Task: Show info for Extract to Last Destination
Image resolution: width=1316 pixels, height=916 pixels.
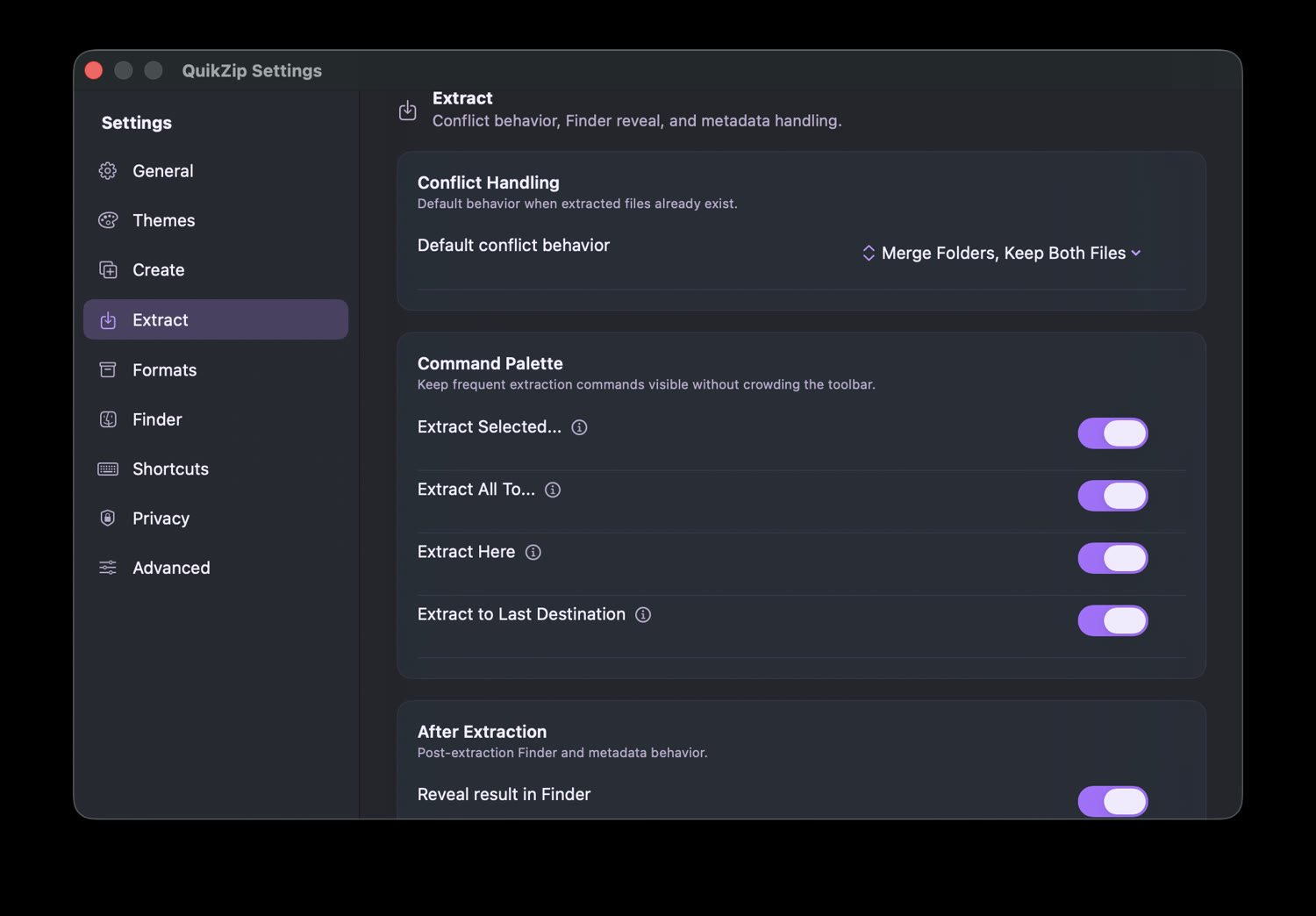Action: [643, 614]
